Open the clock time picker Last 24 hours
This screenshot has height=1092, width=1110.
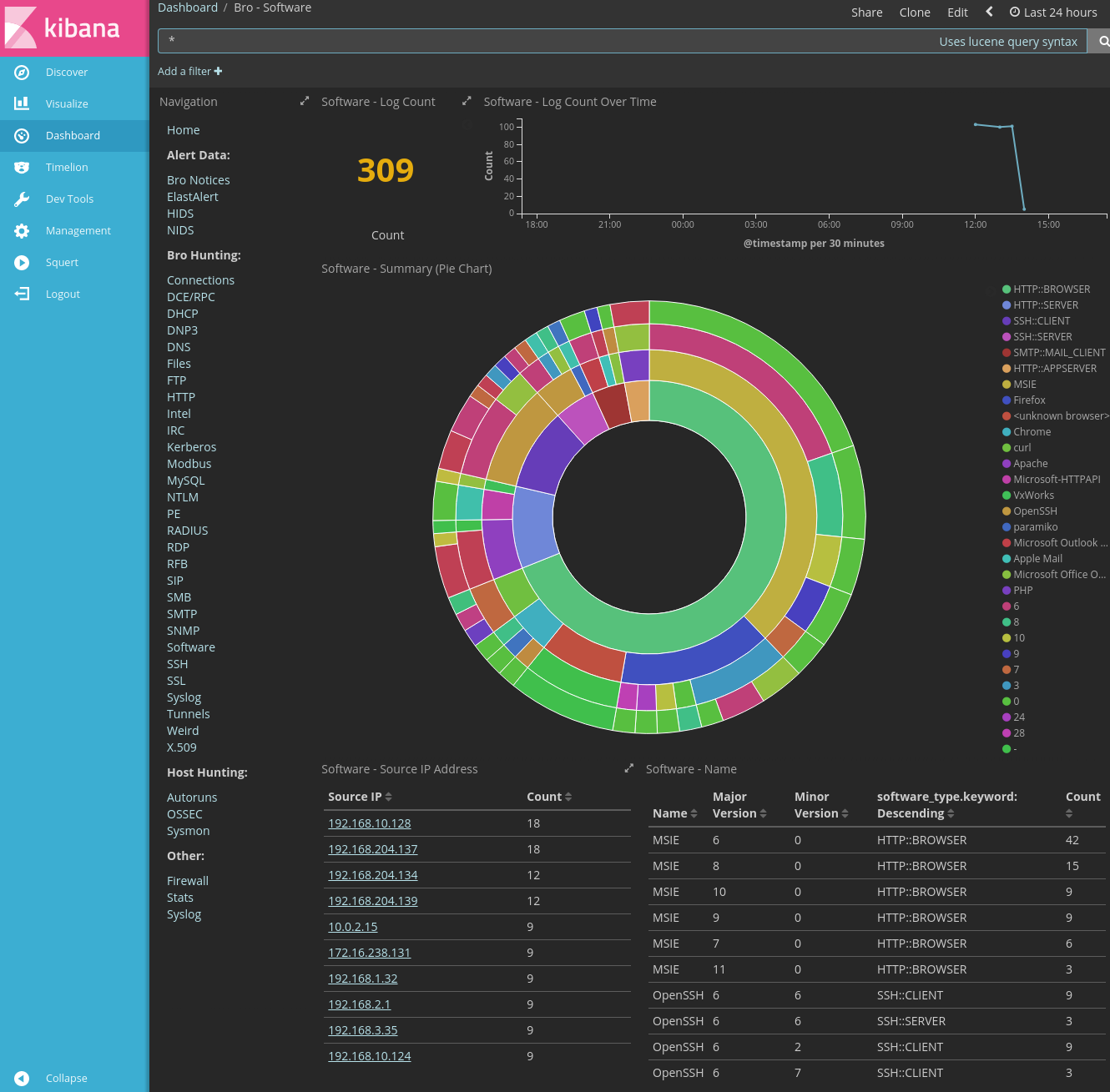click(1053, 13)
